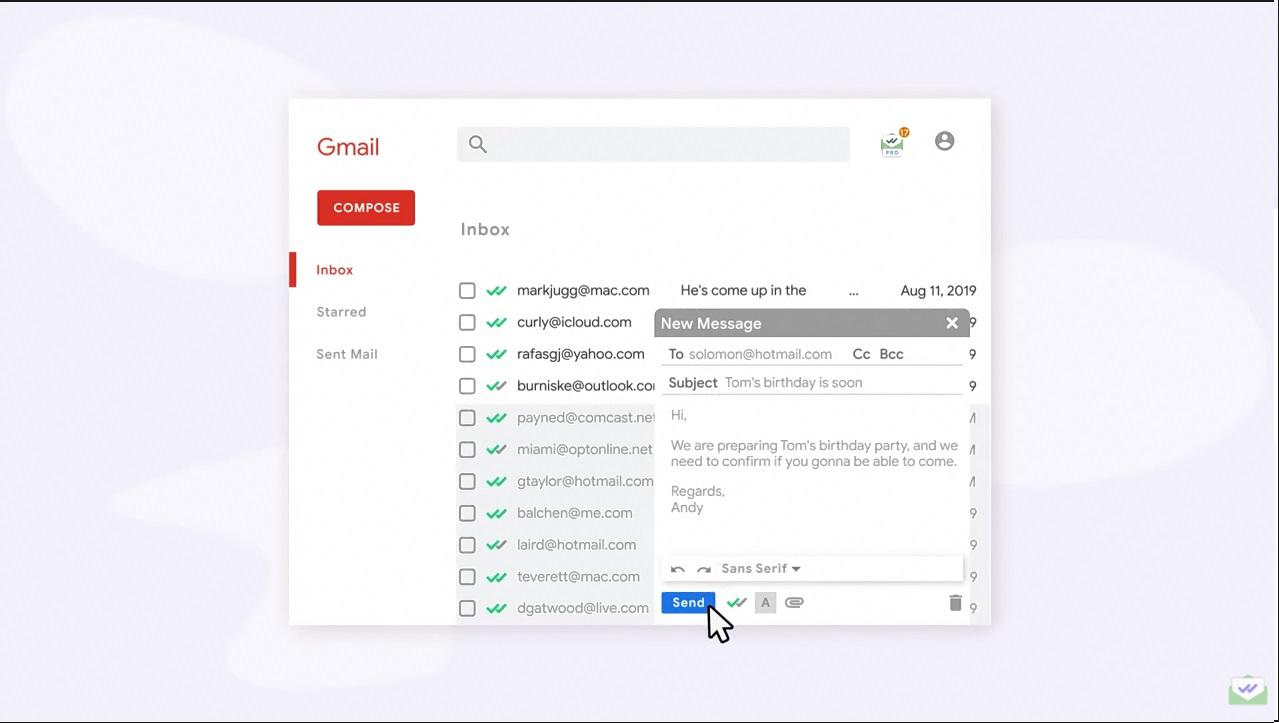Click the redo arrow in compose toolbar
This screenshot has width=1279, height=723.
pos(704,569)
